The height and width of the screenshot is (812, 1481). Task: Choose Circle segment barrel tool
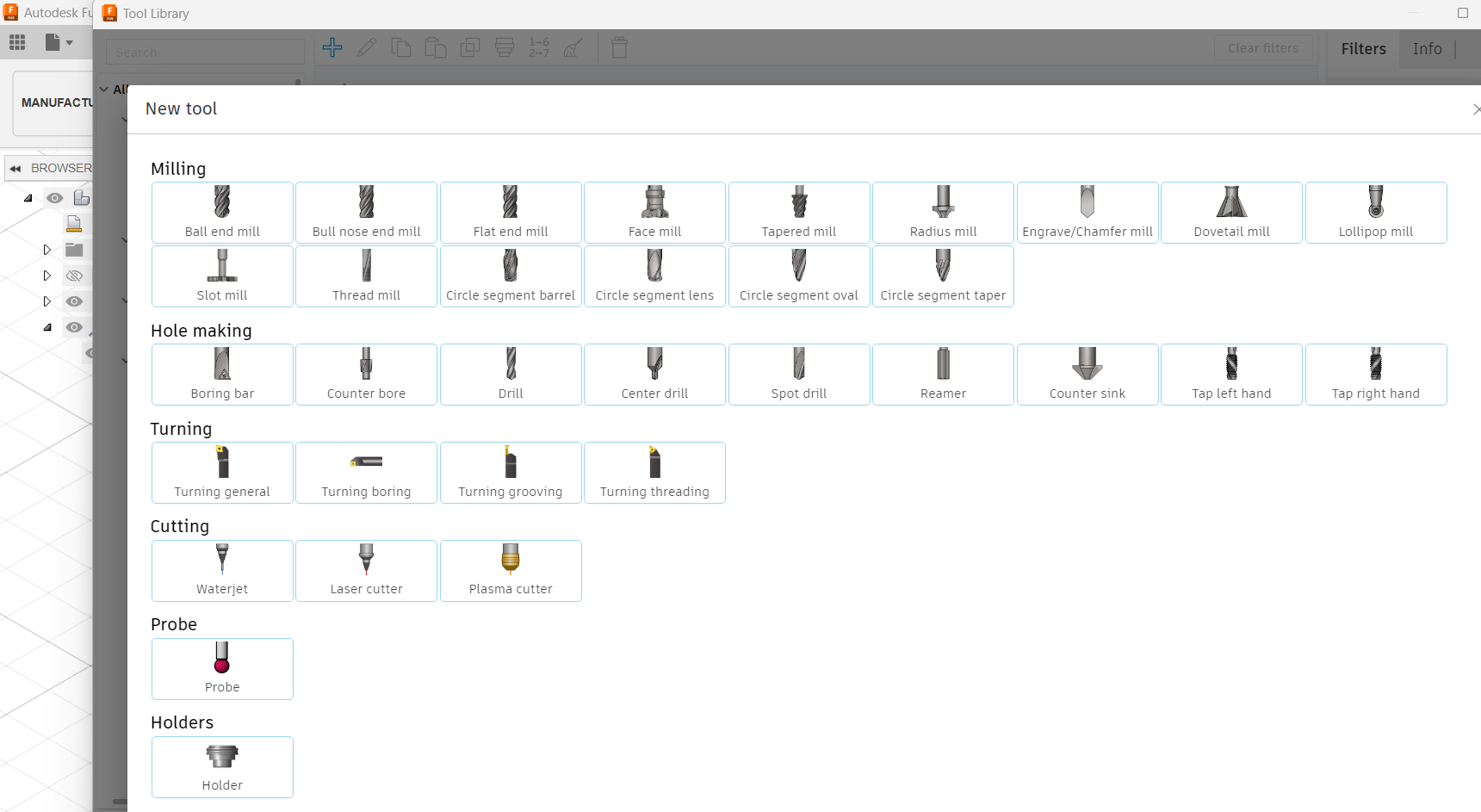click(x=511, y=276)
